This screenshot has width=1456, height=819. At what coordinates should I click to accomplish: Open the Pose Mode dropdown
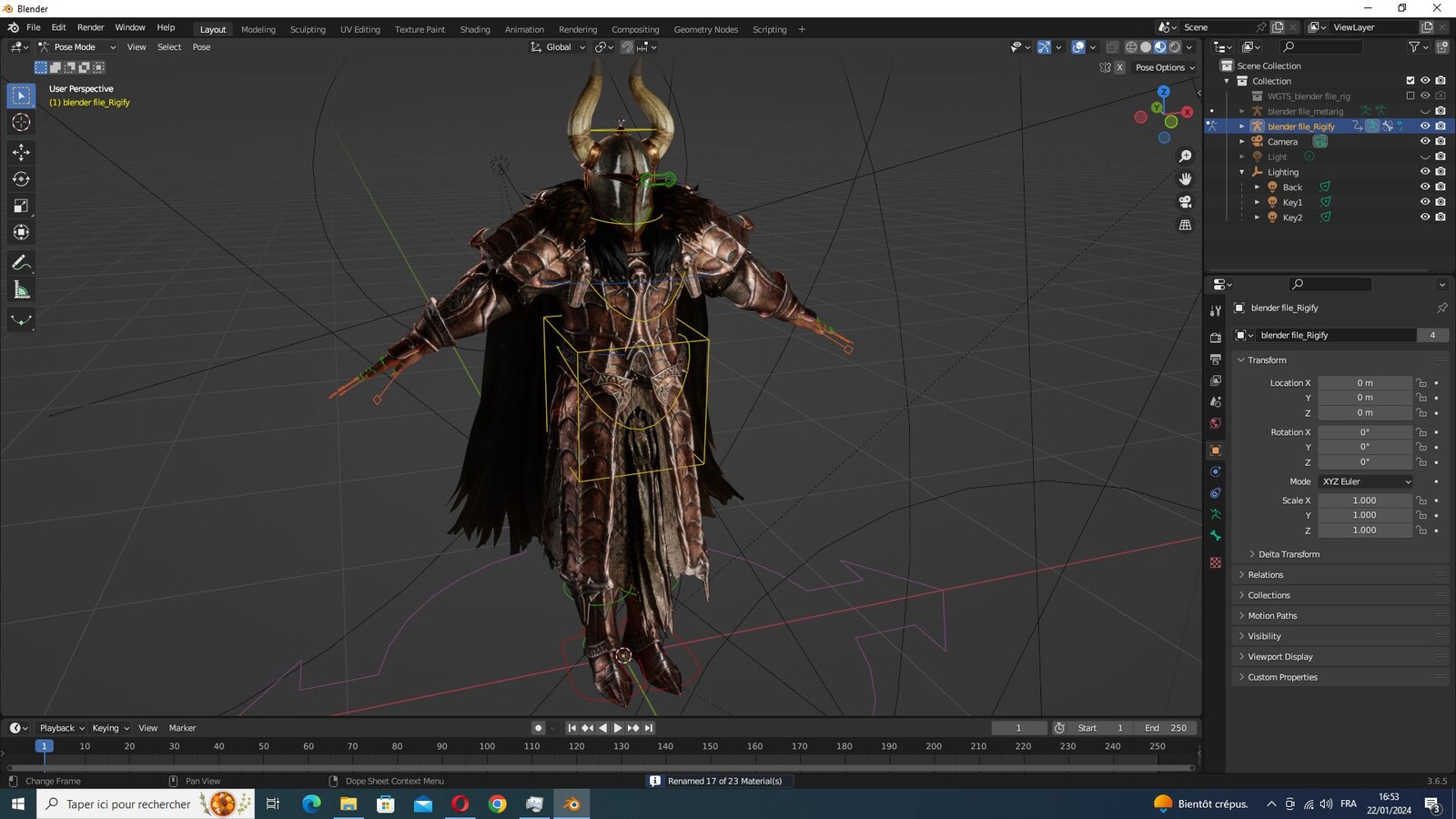77,47
